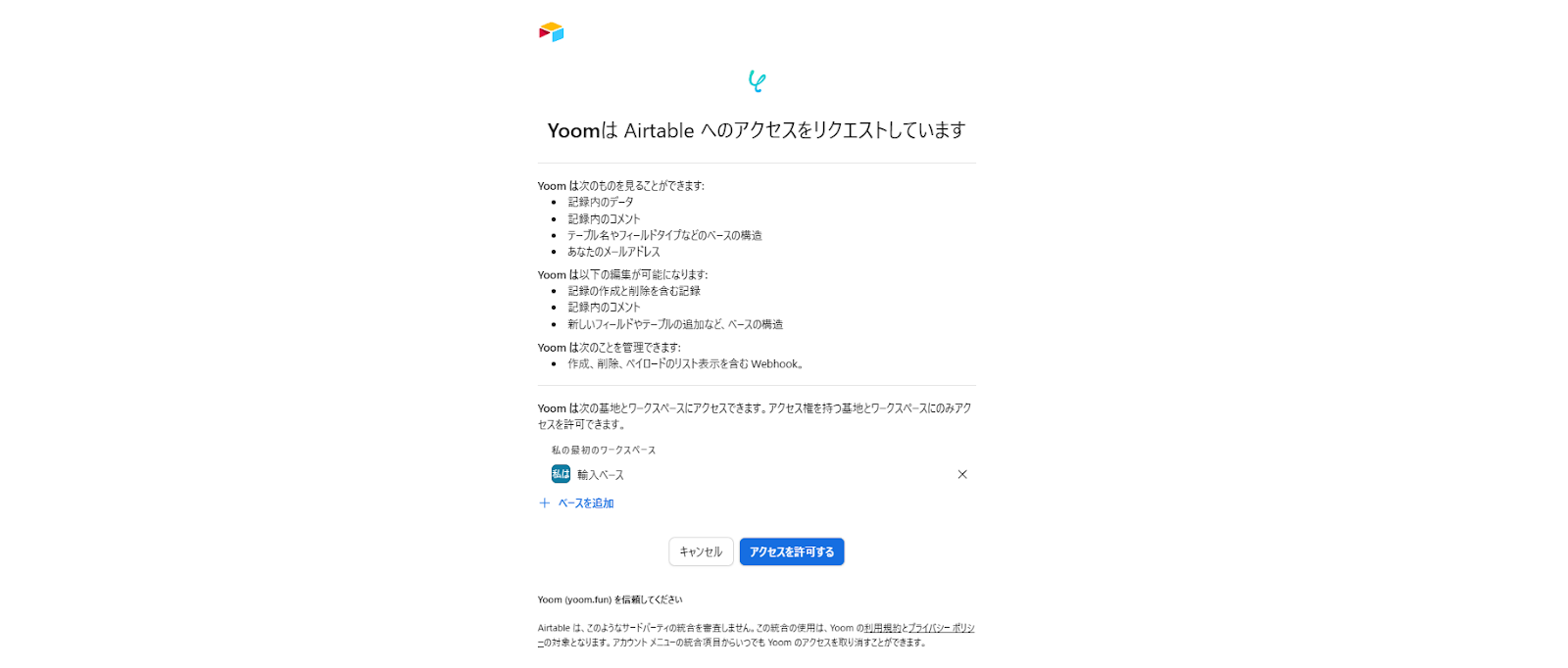Click the 私の最初のワークスペース workspace label
The width and height of the screenshot is (1568, 668).
pyautogui.click(x=604, y=451)
